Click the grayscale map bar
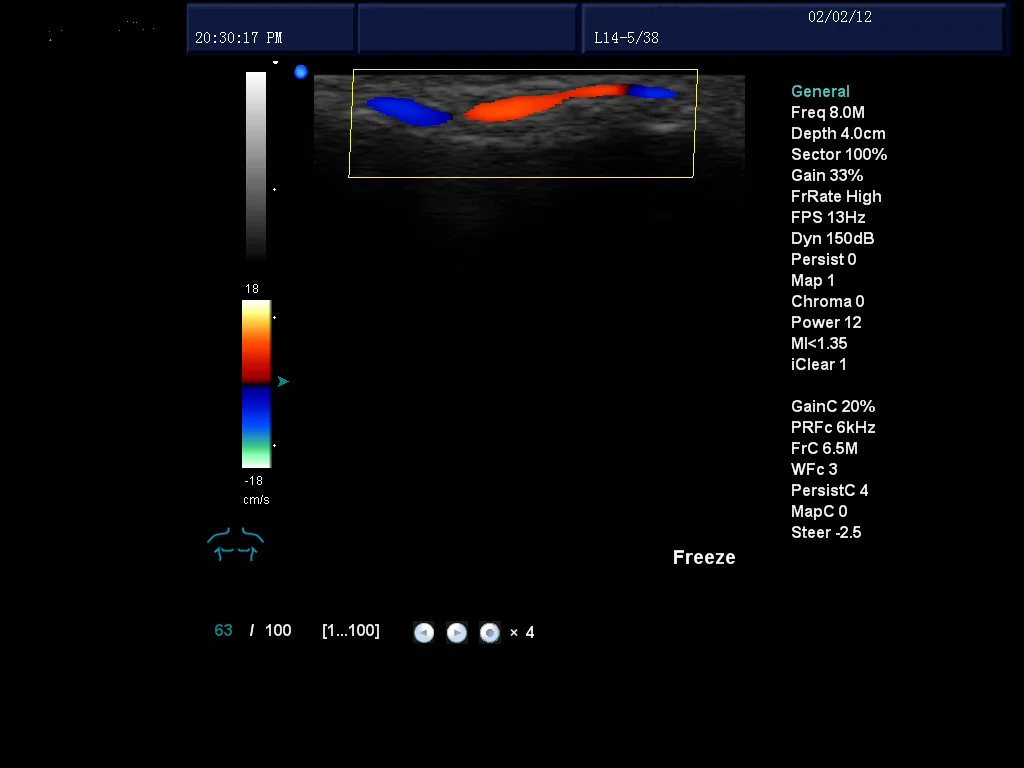The image size is (1024, 768). (256, 167)
